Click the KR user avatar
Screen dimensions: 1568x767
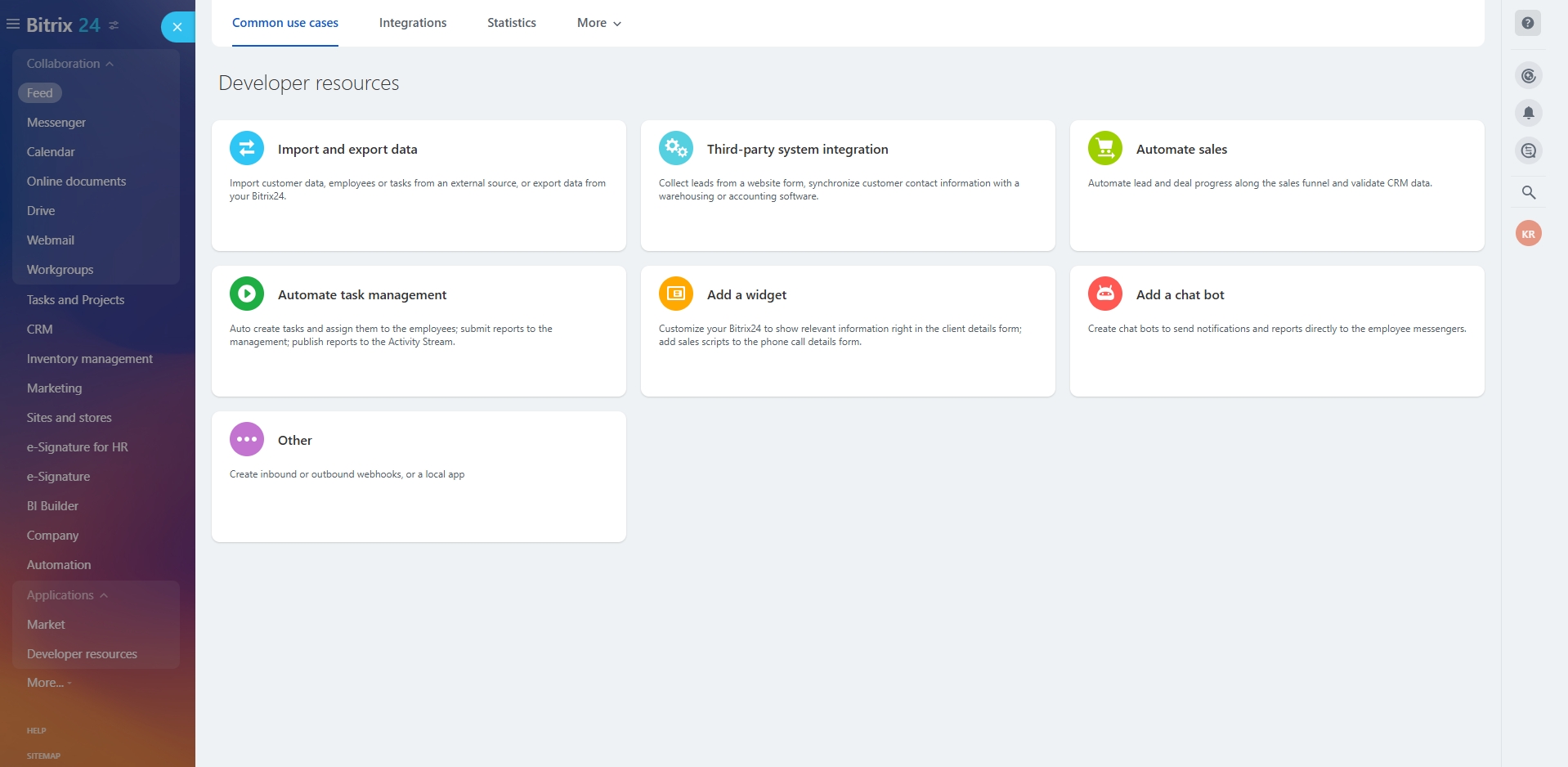click(1528, 234)
